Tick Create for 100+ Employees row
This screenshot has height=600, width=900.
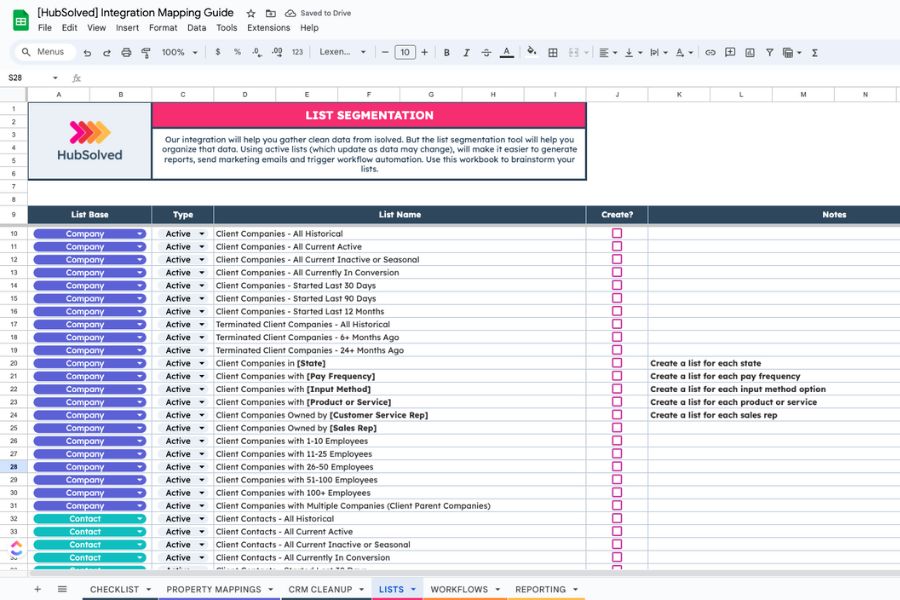617,493
